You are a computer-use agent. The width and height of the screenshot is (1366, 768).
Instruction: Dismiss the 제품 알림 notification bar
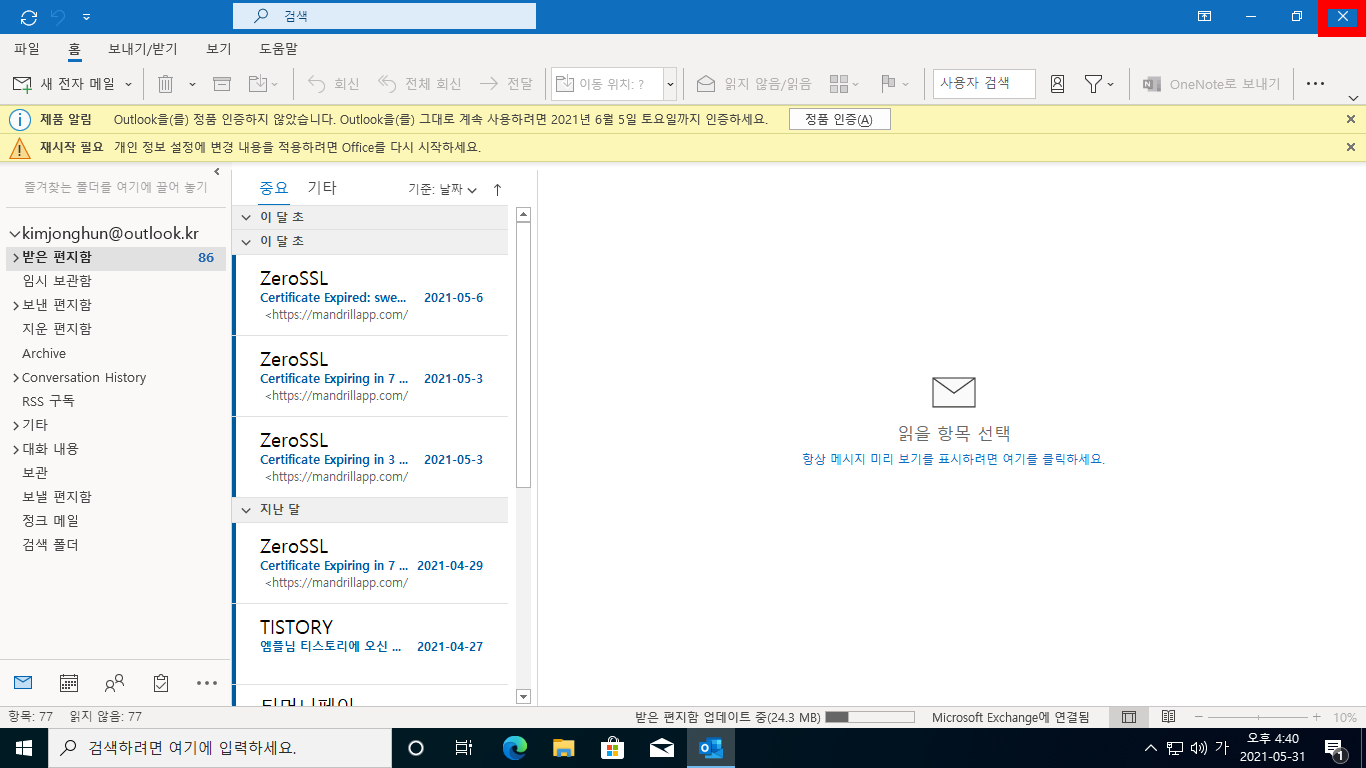pyautogui.click(x=1351, y=119)
